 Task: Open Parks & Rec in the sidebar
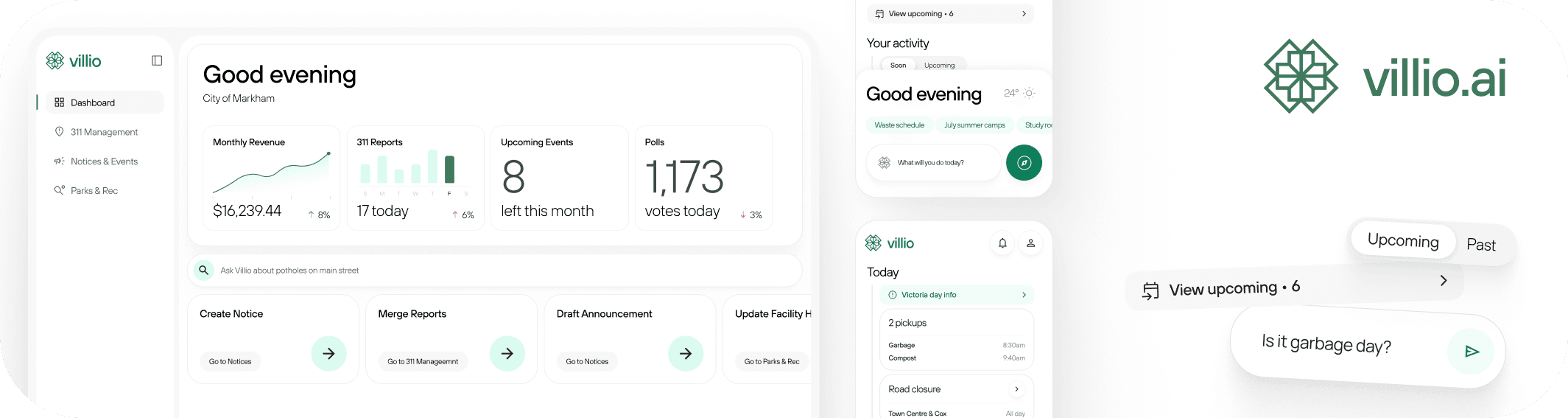(105, 191)
